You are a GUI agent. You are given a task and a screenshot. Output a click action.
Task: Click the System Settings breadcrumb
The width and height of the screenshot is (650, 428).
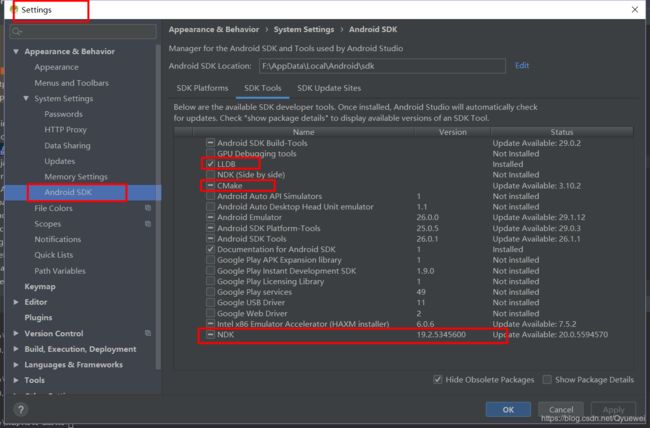pos(304,29)
